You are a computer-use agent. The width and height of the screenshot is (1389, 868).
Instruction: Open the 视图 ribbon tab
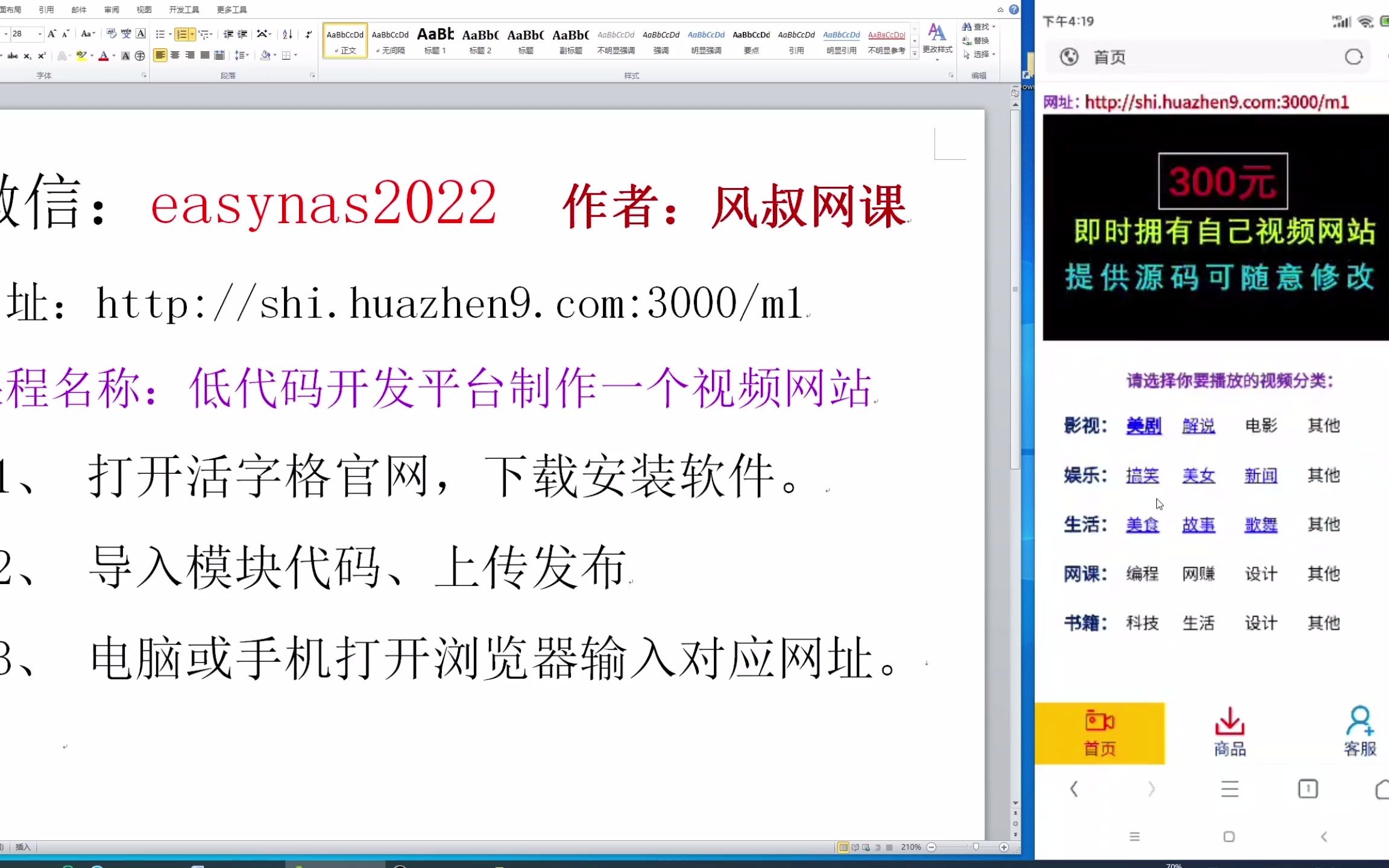point(144,10)
